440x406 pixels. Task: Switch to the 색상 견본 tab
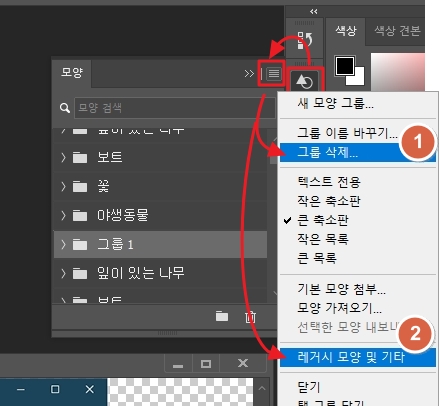click(x=397, y=31)
